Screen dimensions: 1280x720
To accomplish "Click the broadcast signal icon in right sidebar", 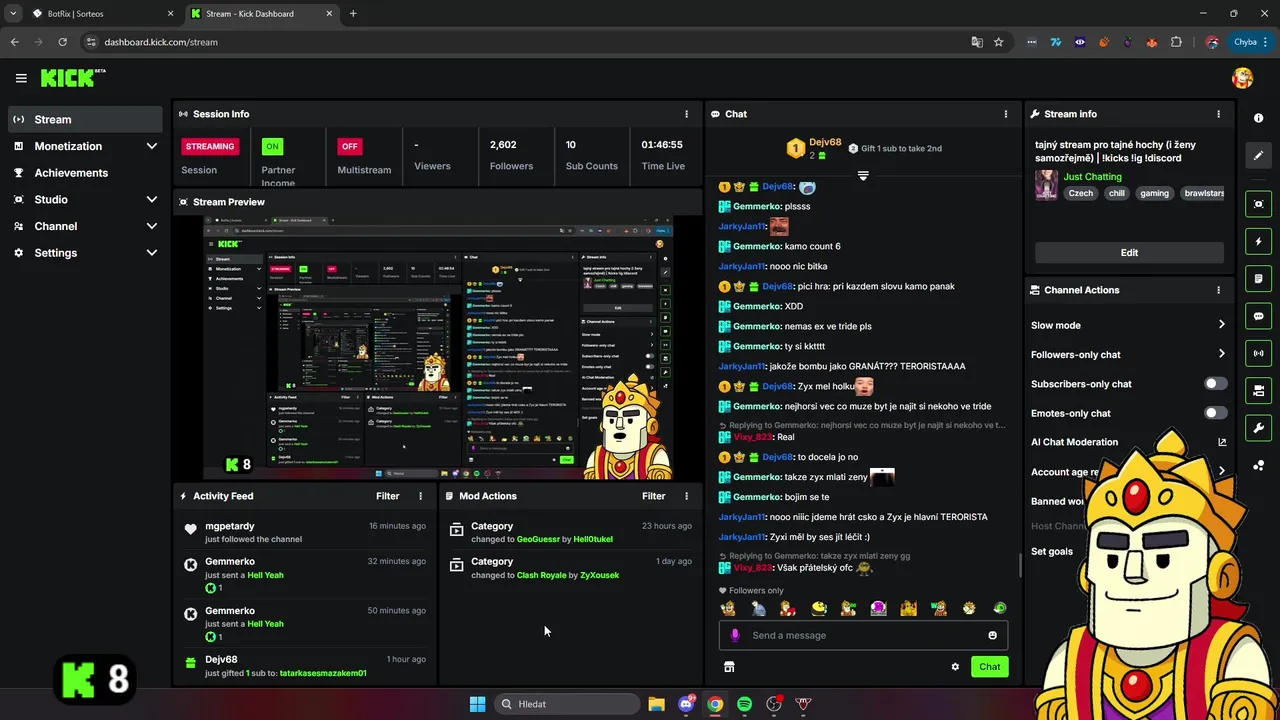I will tap(1258, 353).
